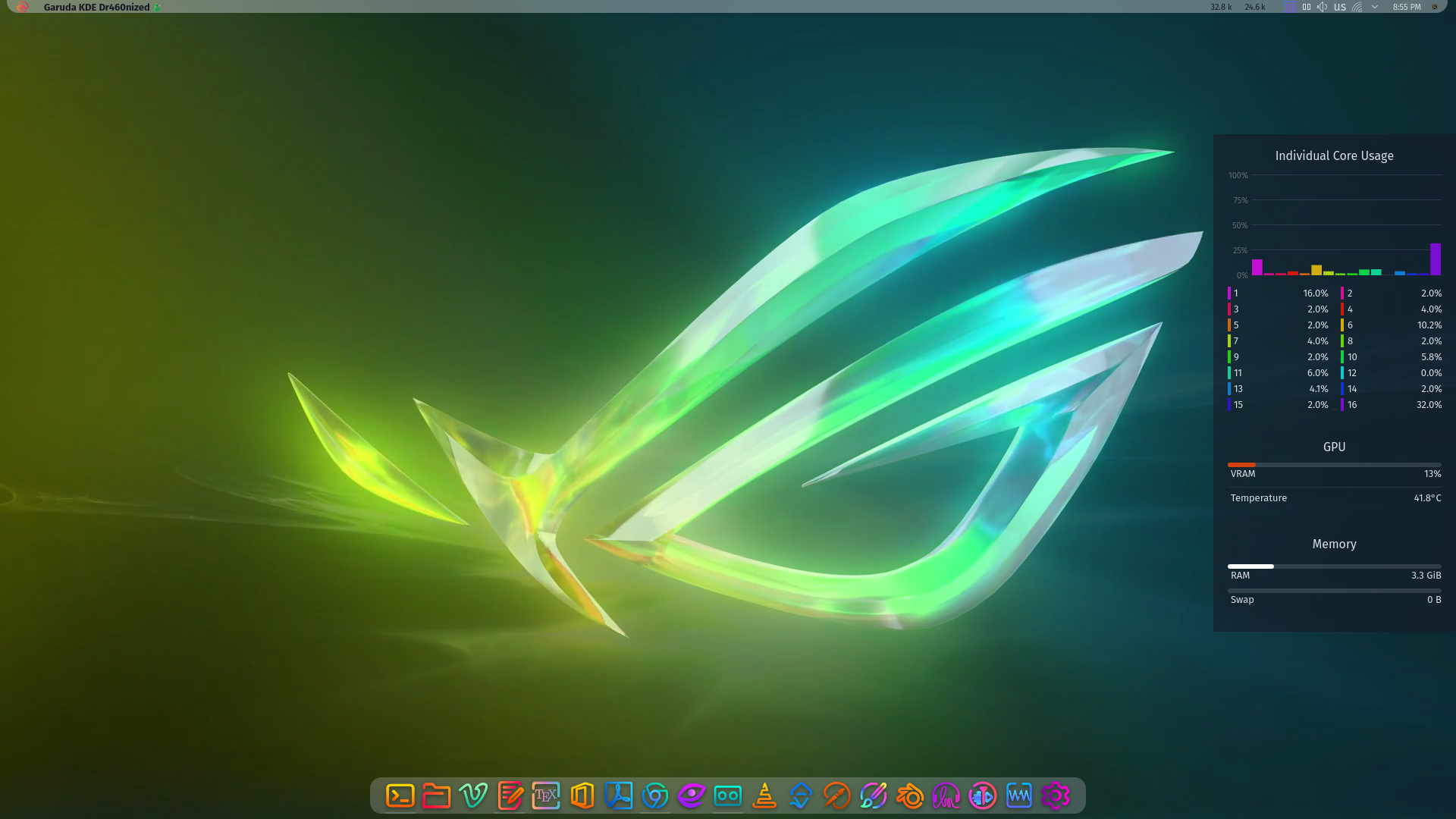The width and height of the screenshot is (1456, 819).
Task: Click core 13 legend row showing 4.1%
Action: click(x=1279, y=388)
